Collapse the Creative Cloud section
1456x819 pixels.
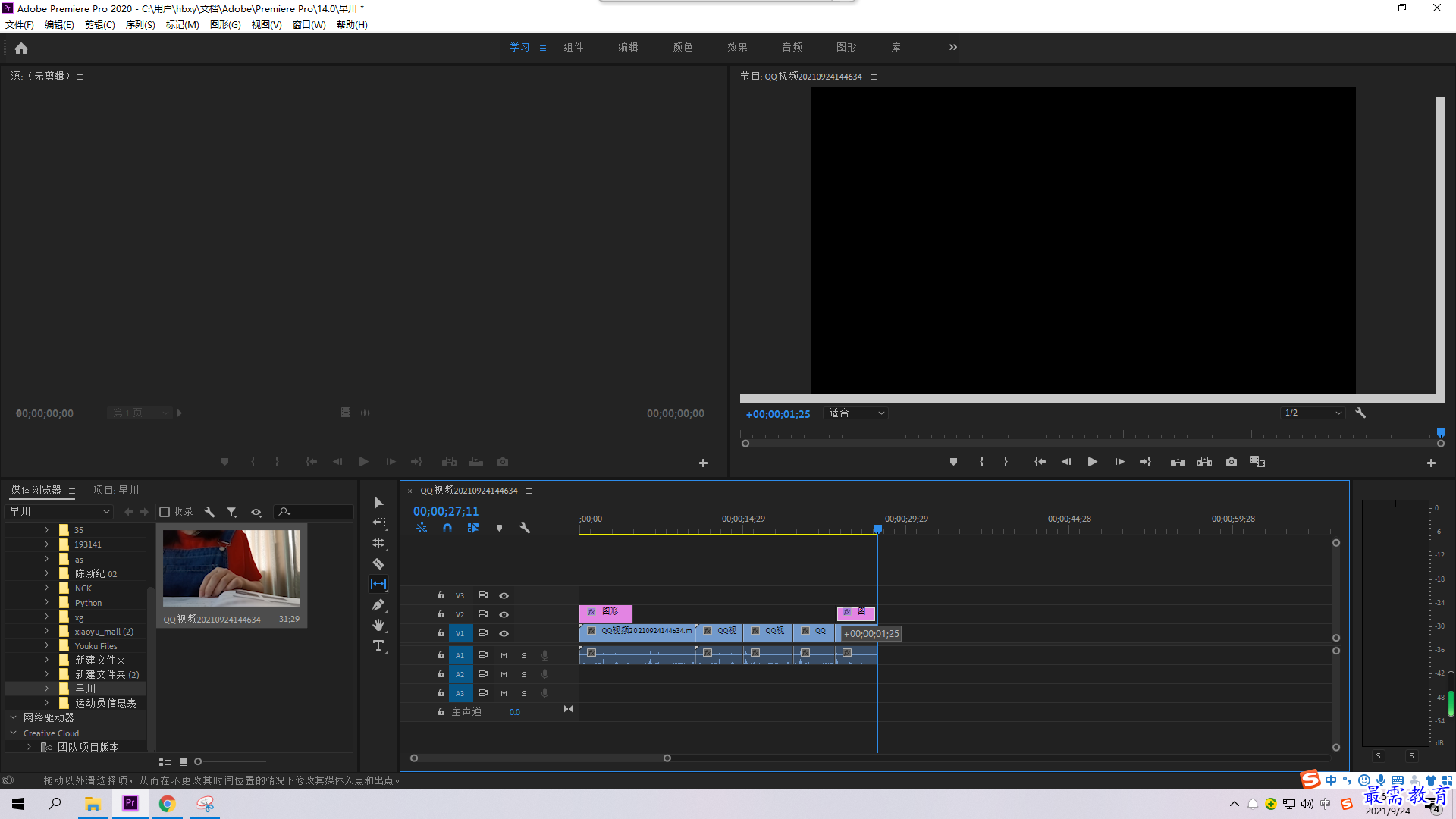[13, 733]
